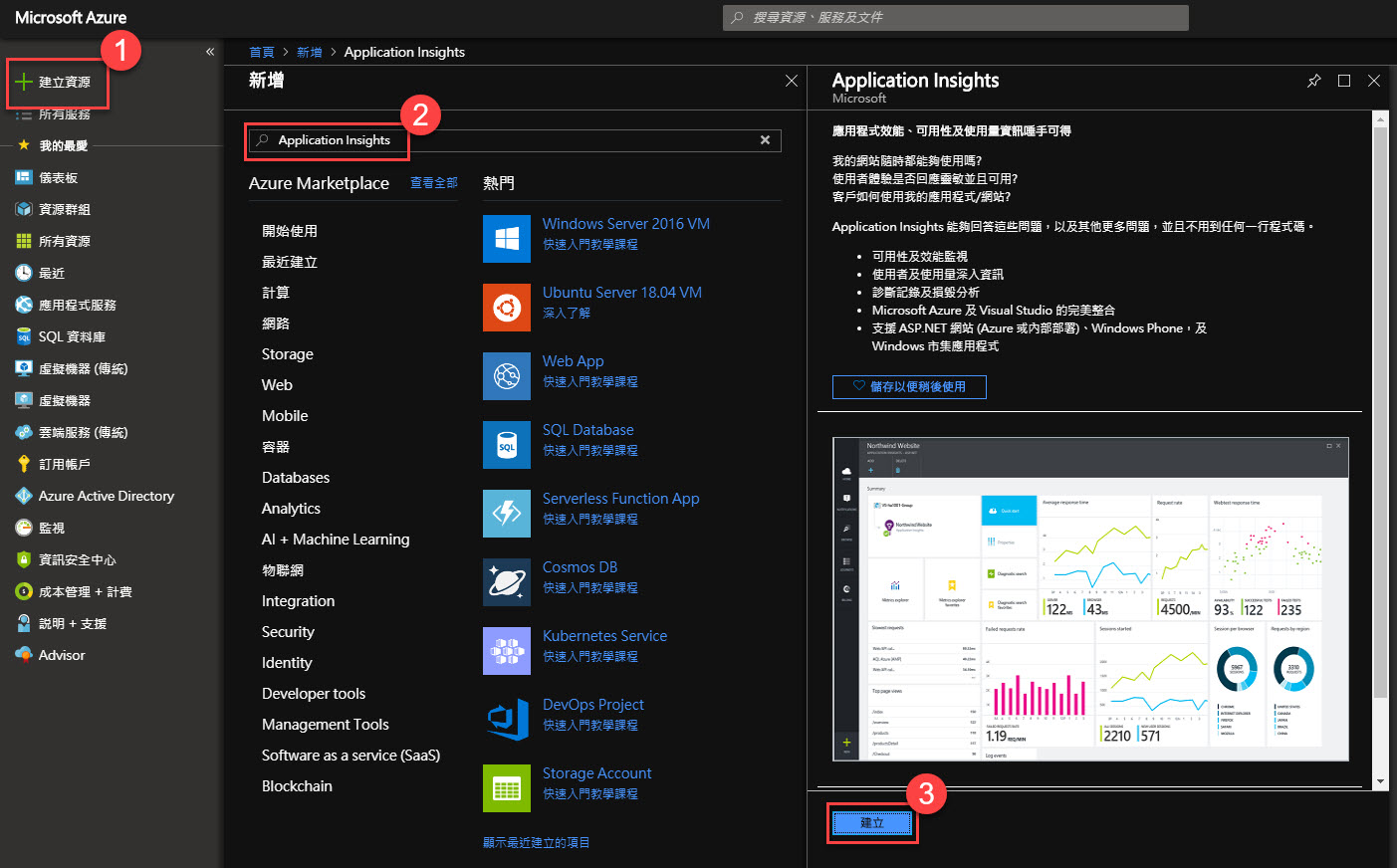
Task: Open 虛擬機器 (傳統) icon in sidebar
Action: point(24,368)
